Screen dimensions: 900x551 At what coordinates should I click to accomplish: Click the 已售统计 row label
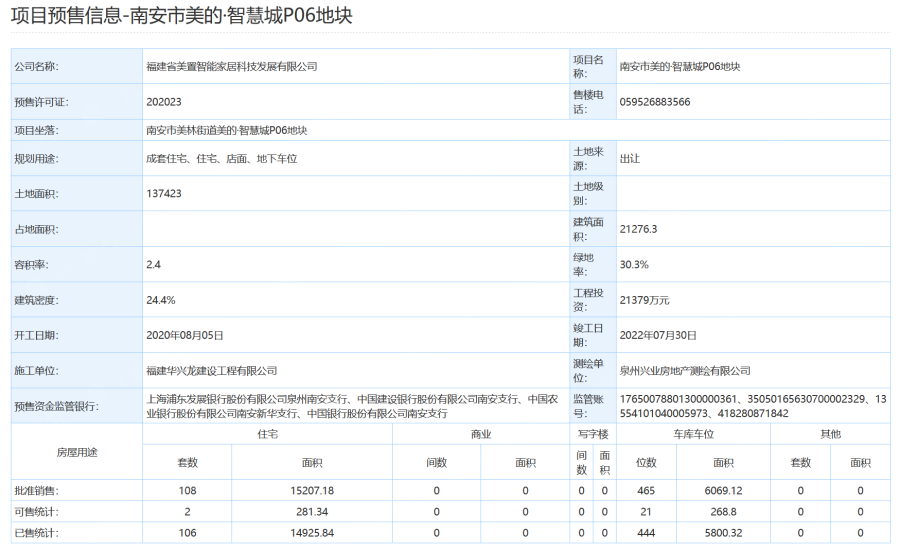36,533
